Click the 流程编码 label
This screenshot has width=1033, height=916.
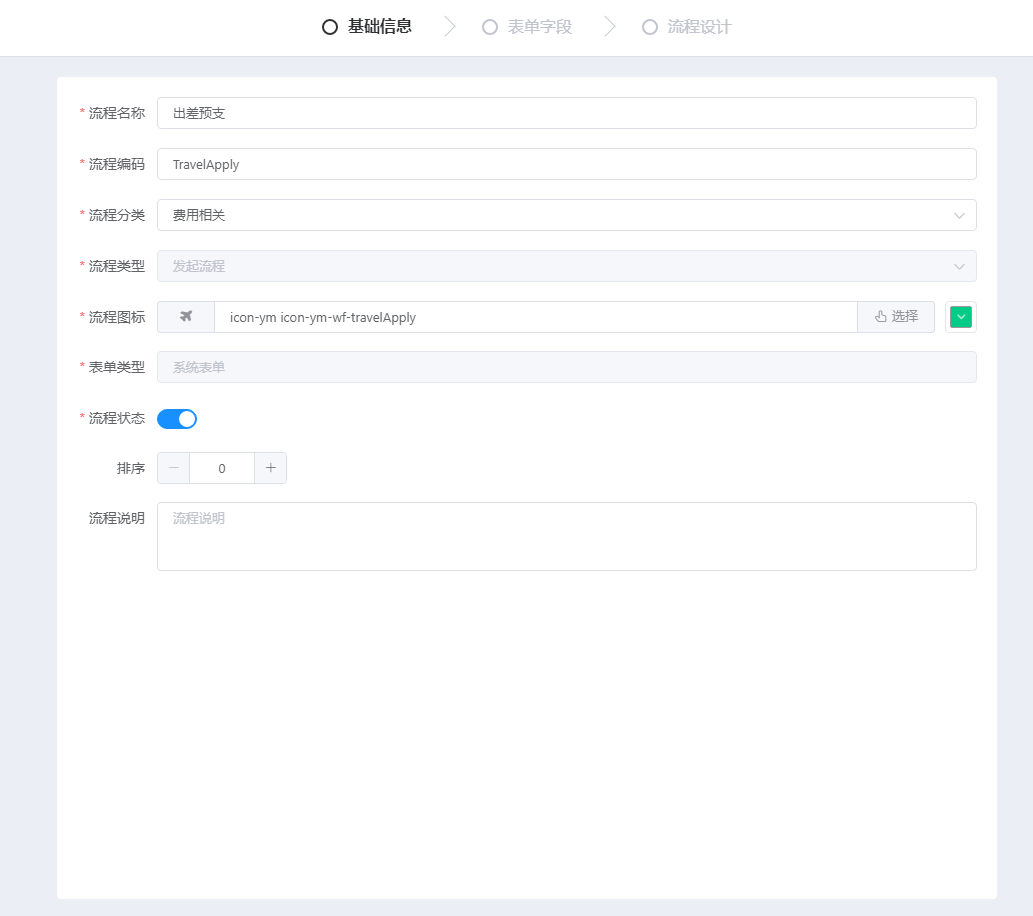(x=117, y=164)
